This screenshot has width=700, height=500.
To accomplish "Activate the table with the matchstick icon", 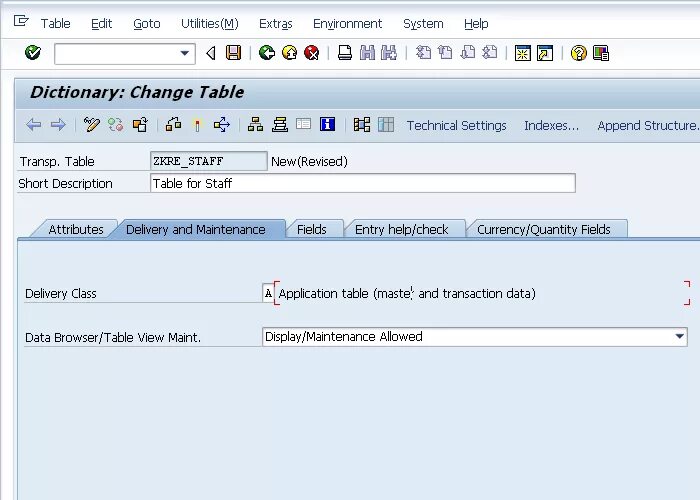I will [x=197, y=125].
